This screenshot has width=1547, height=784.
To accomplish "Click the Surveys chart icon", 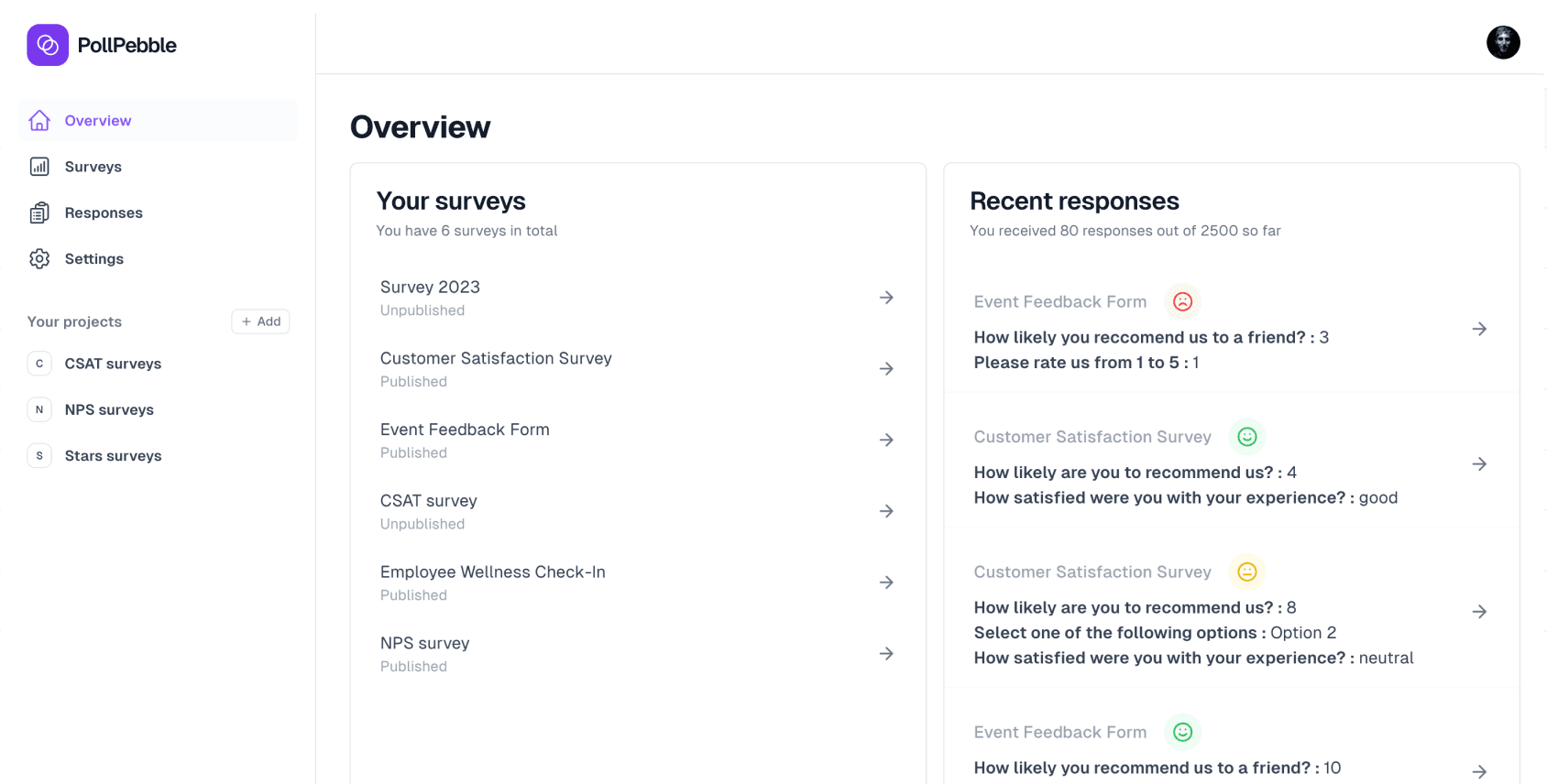I will tap(39, 167).
